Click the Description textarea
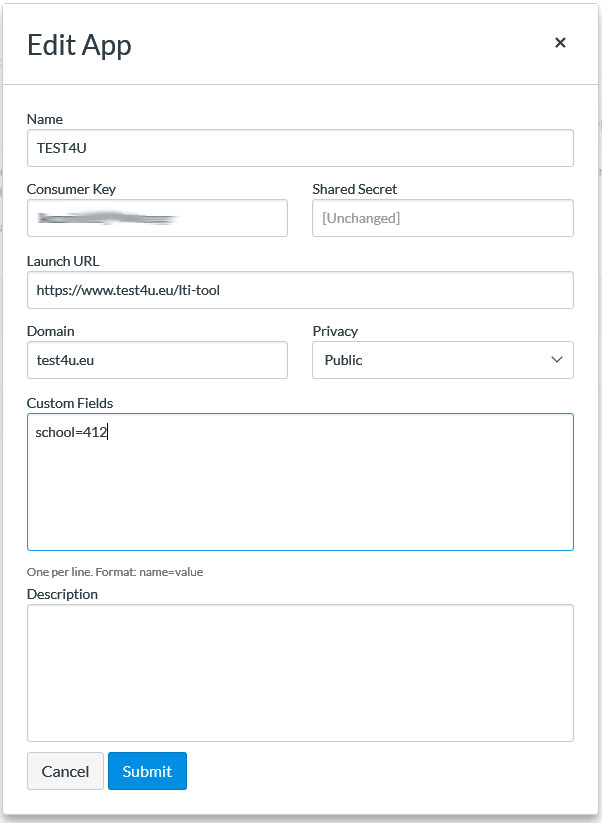This screenshot has height=823, width=602. click(x=300, y=673)
